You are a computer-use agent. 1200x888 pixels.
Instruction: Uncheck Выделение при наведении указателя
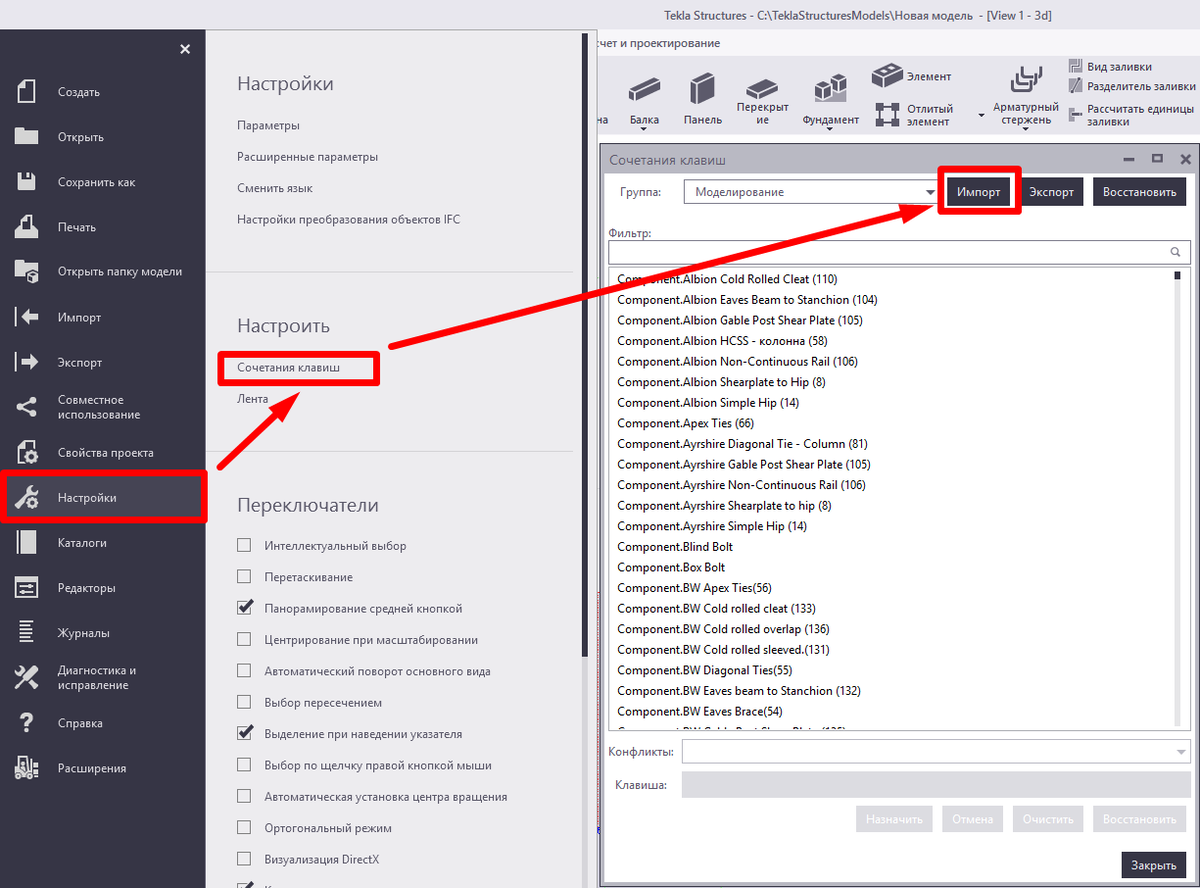pyautogui.click(x=244, y=734)
